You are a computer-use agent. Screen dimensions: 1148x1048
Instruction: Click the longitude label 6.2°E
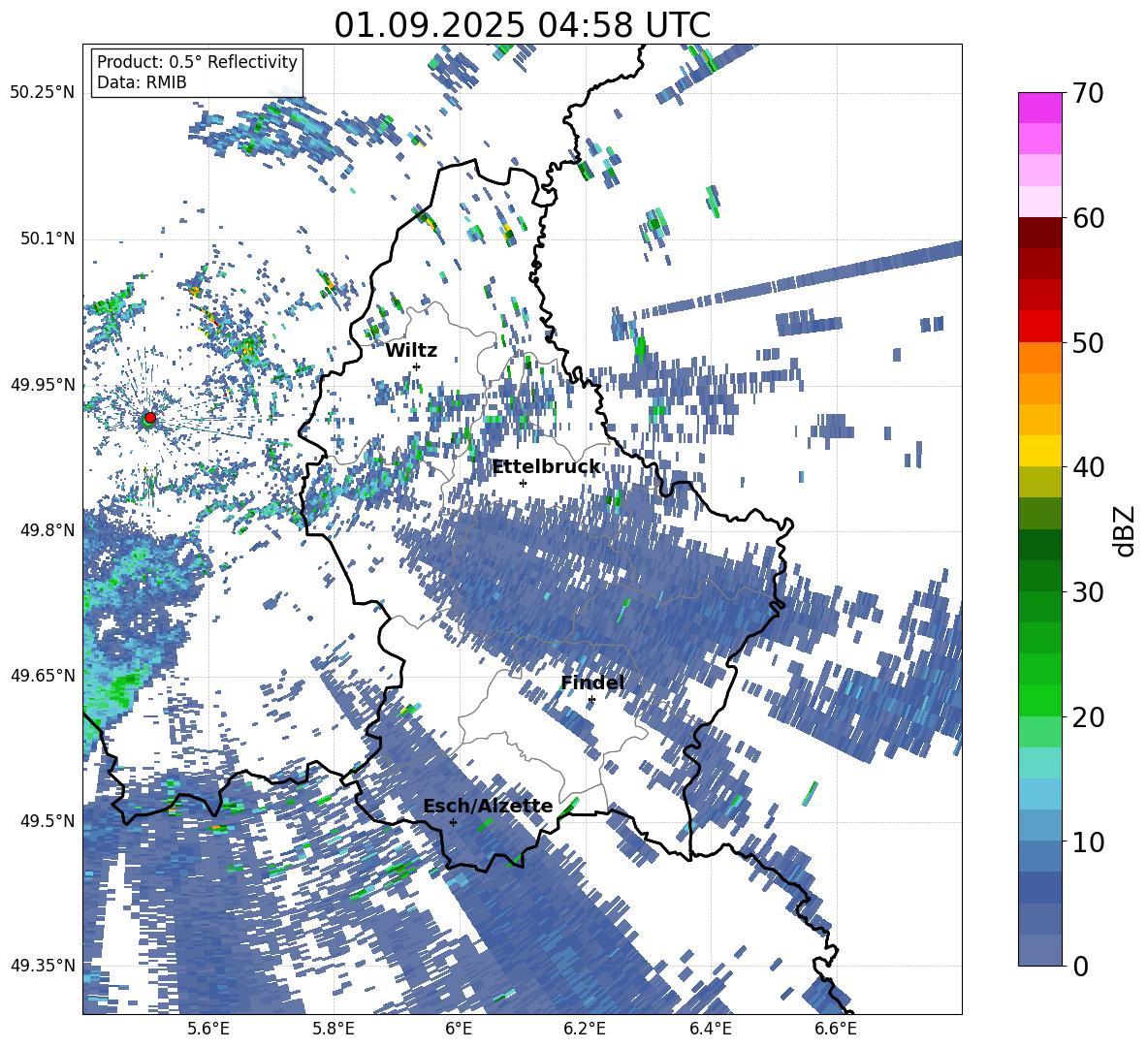[x=585, y=1029]
